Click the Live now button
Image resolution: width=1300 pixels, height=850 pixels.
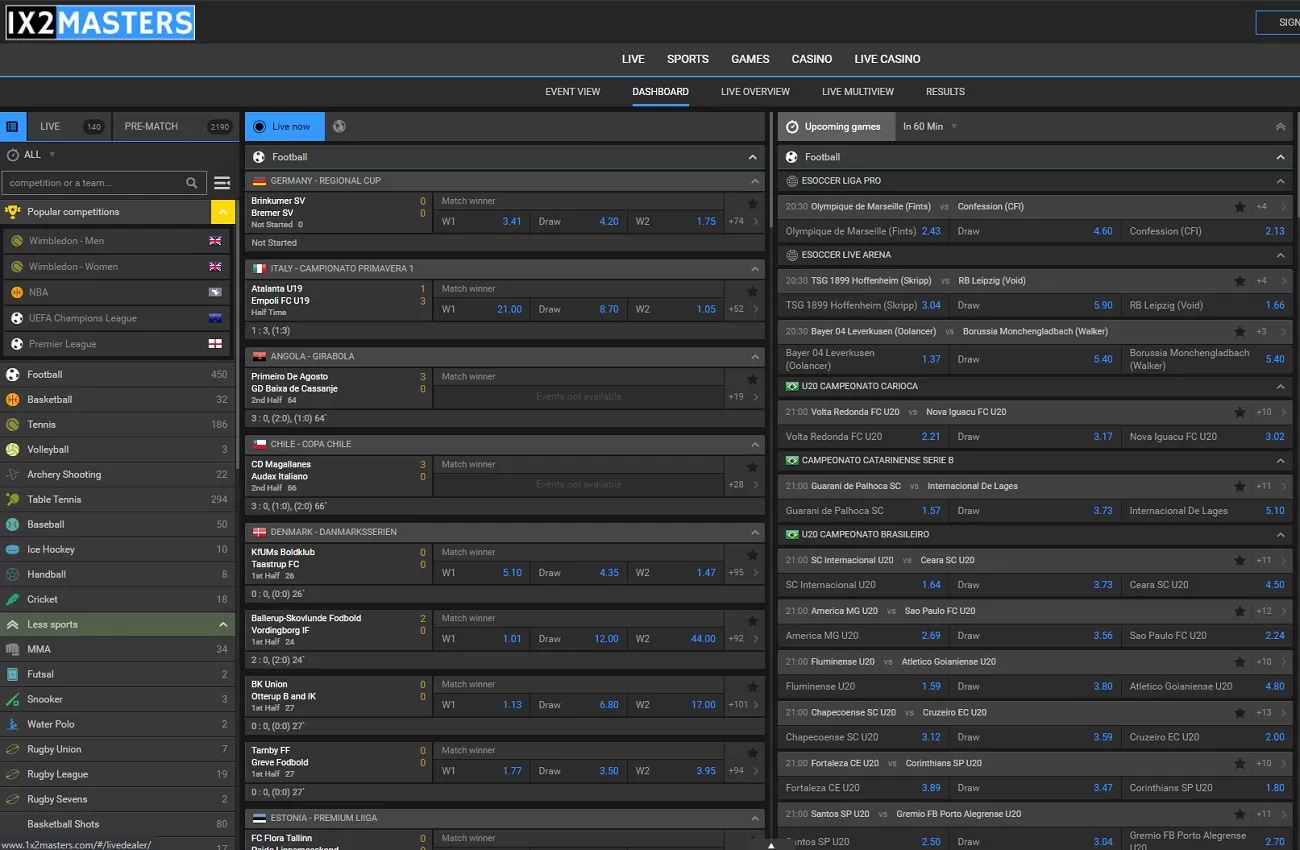(x=283, y=126)
